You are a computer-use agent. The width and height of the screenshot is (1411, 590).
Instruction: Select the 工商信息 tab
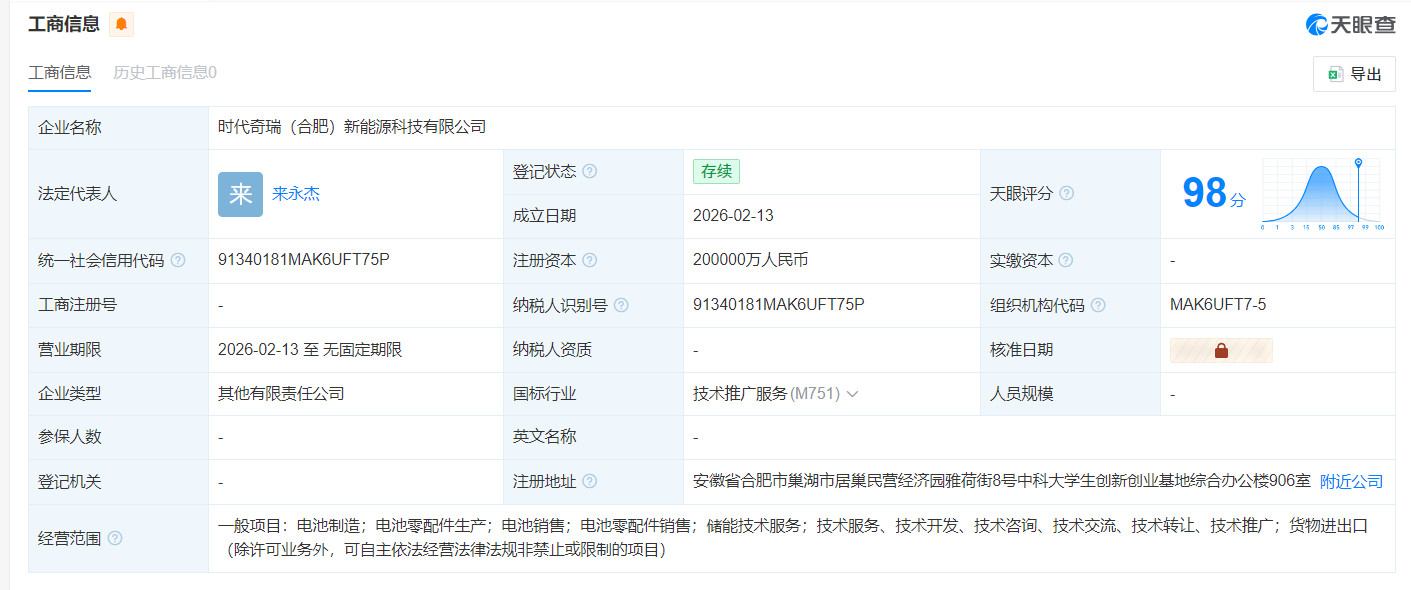[59, 73]
